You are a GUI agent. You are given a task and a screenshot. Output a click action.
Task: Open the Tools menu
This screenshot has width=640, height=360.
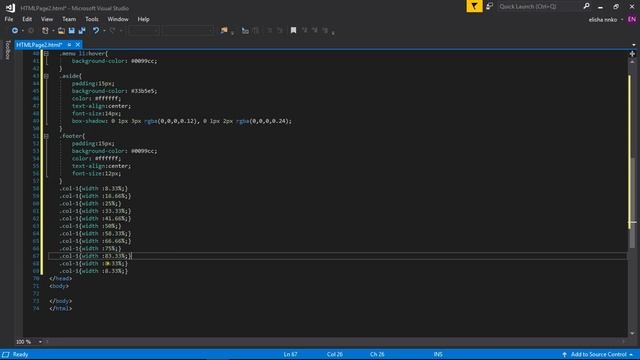pyautogui.click(x=91, y=19)
